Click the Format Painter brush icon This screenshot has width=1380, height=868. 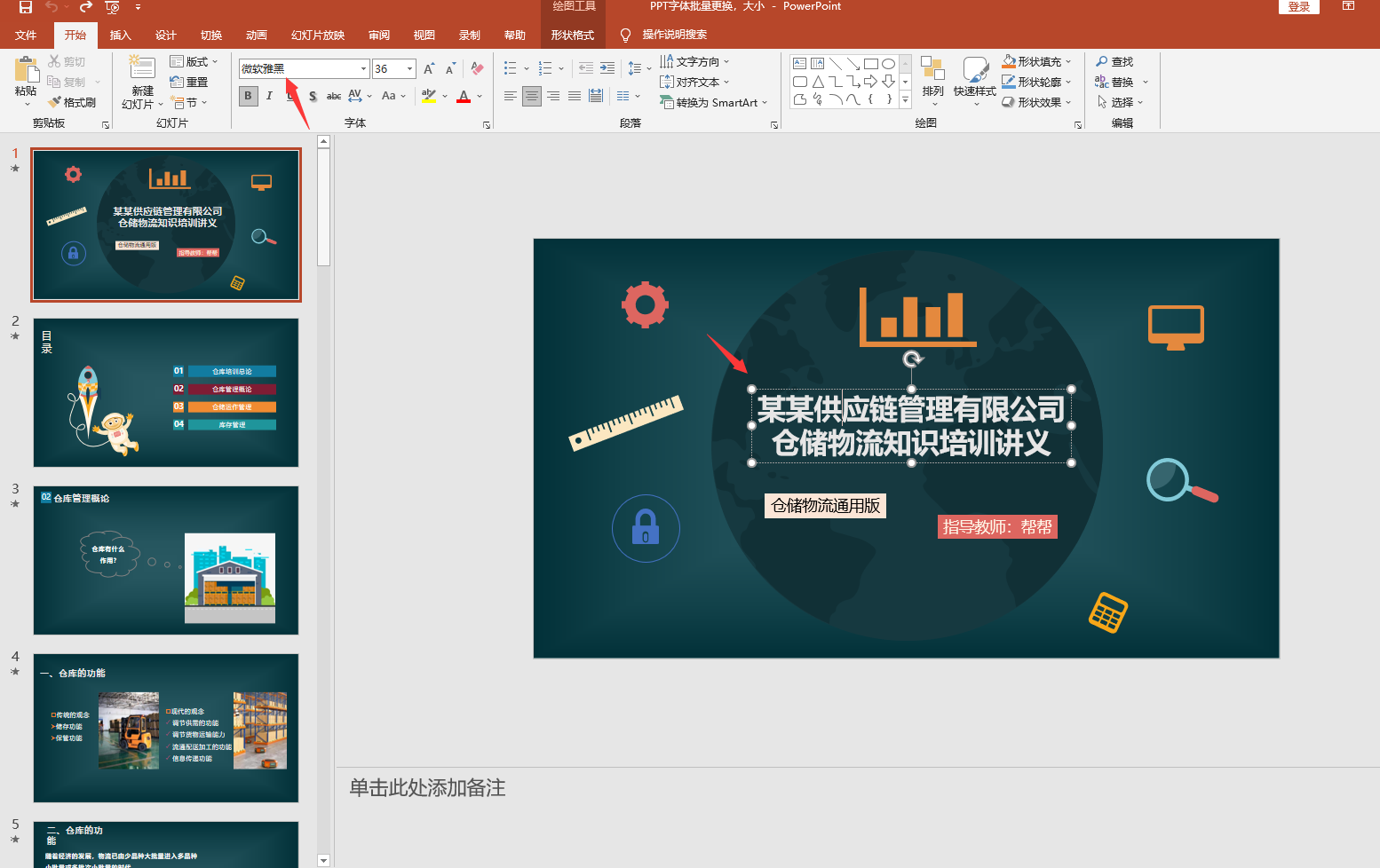54,102
